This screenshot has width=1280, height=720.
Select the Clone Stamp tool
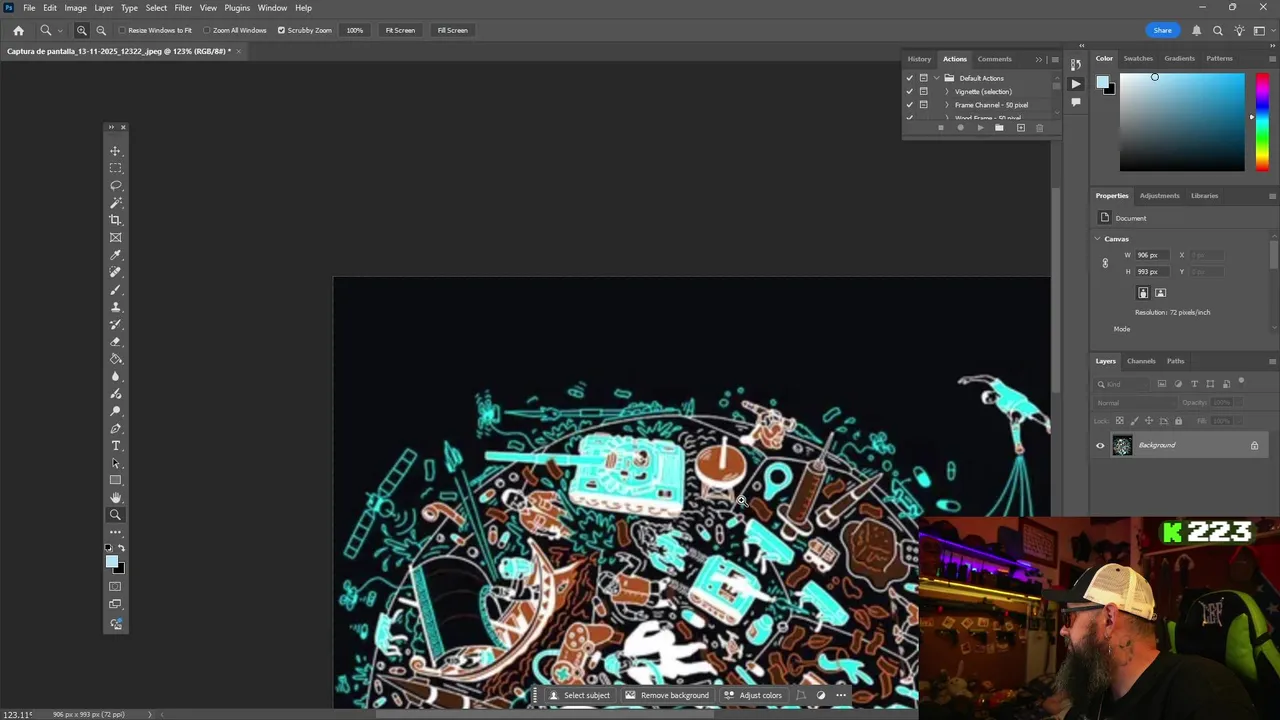click(115, 307)
